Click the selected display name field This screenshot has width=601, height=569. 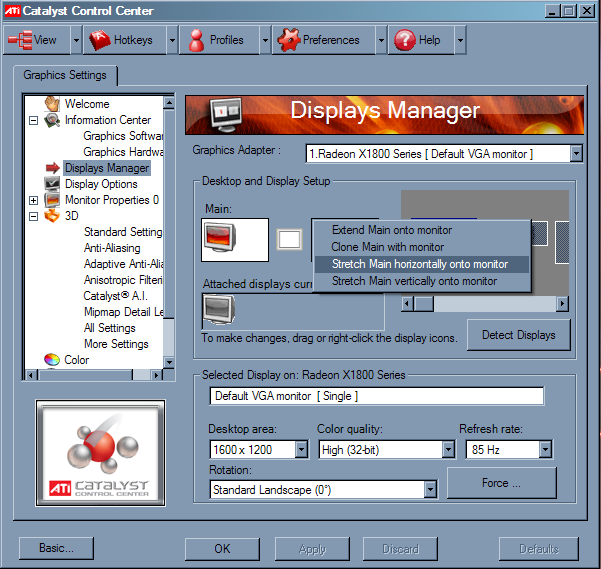tap(377, 396)
